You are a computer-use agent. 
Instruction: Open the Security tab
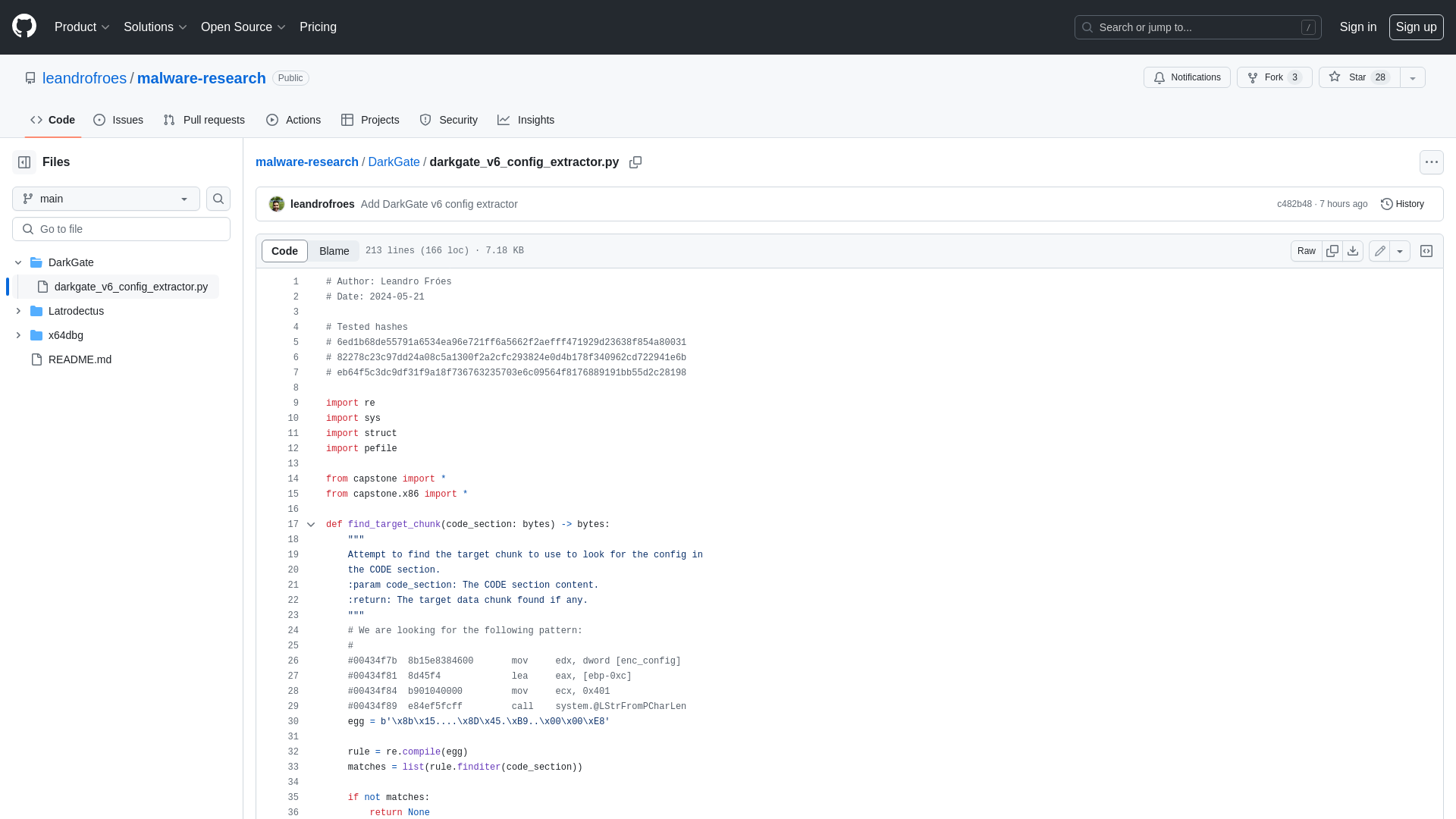point(448,120)
